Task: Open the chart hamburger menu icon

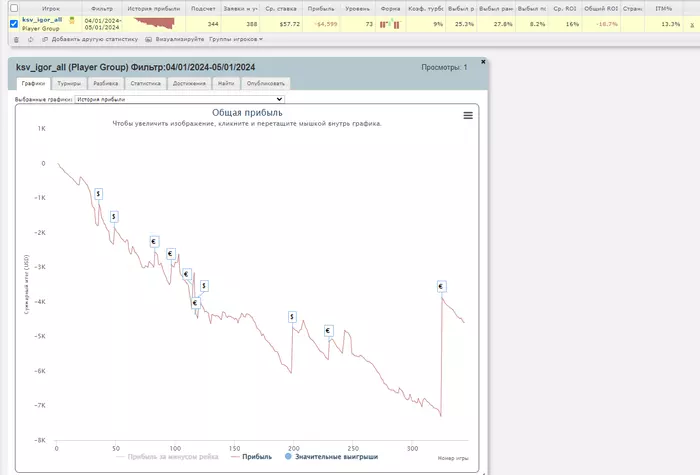Action: [x=468, y=116]
